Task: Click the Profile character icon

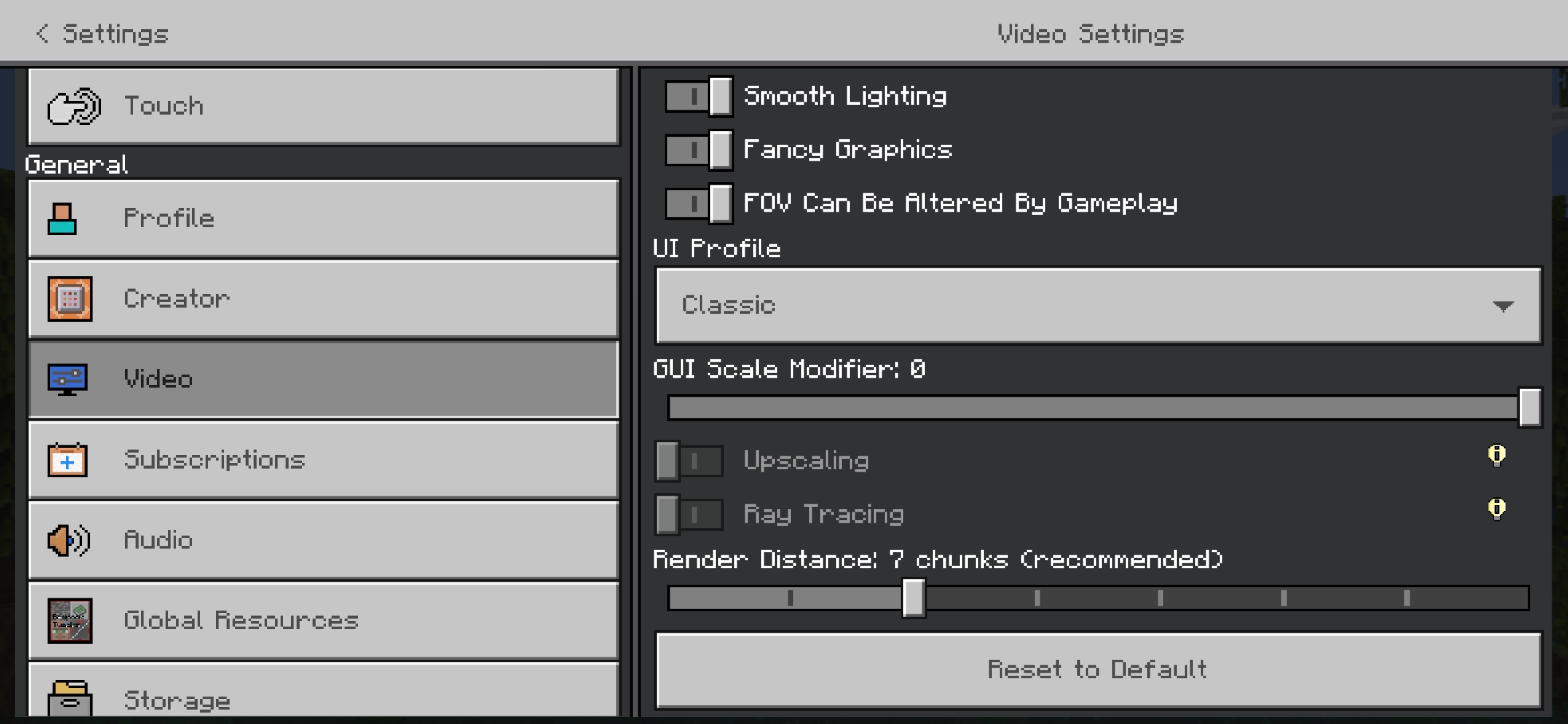Action: click(x=62, y=219)
